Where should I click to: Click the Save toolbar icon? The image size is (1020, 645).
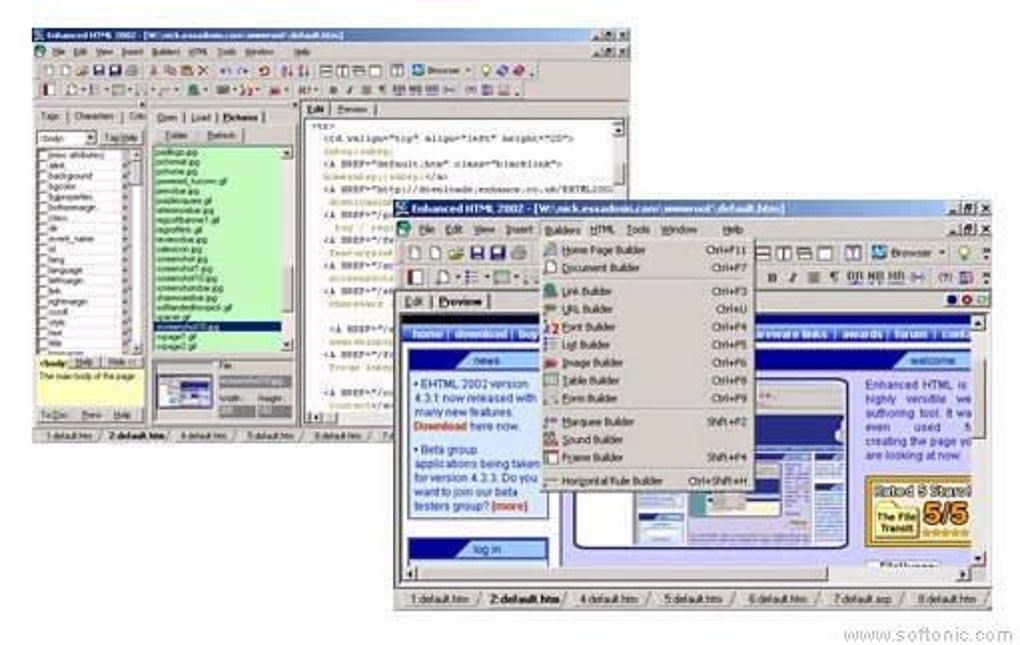click(x=476, y=252)
